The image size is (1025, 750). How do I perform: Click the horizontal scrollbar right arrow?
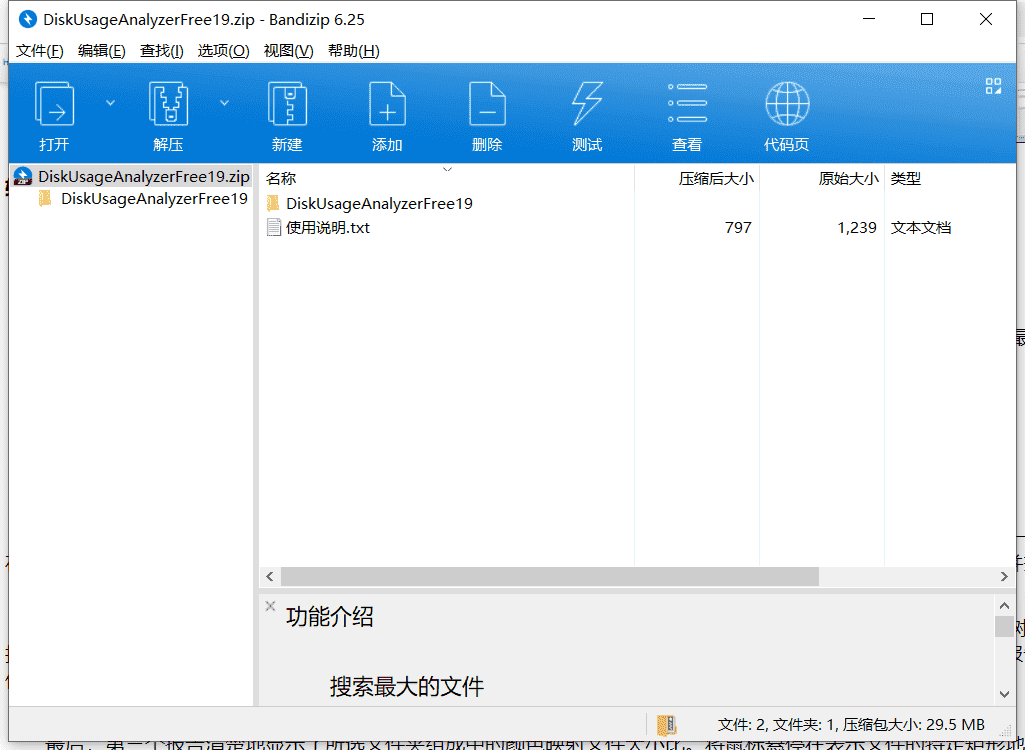(x=1004, y=576)
